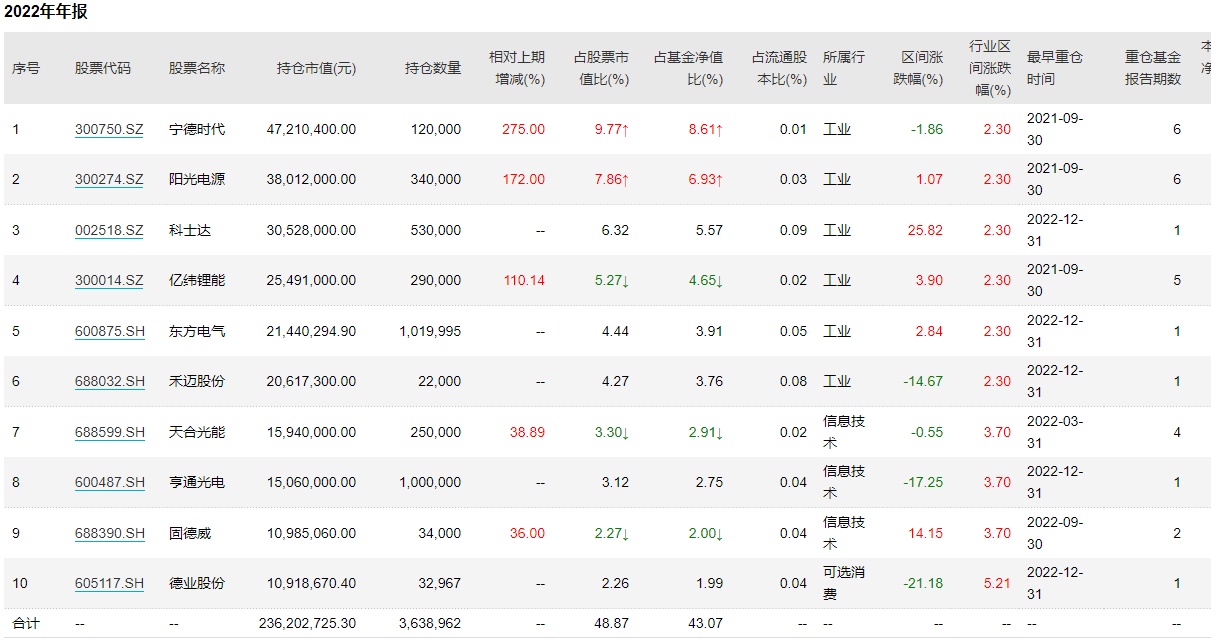Click the 所属行业 column header
Screen dimensions: 1211x641
pyautogui.click(x=844, y=68)
